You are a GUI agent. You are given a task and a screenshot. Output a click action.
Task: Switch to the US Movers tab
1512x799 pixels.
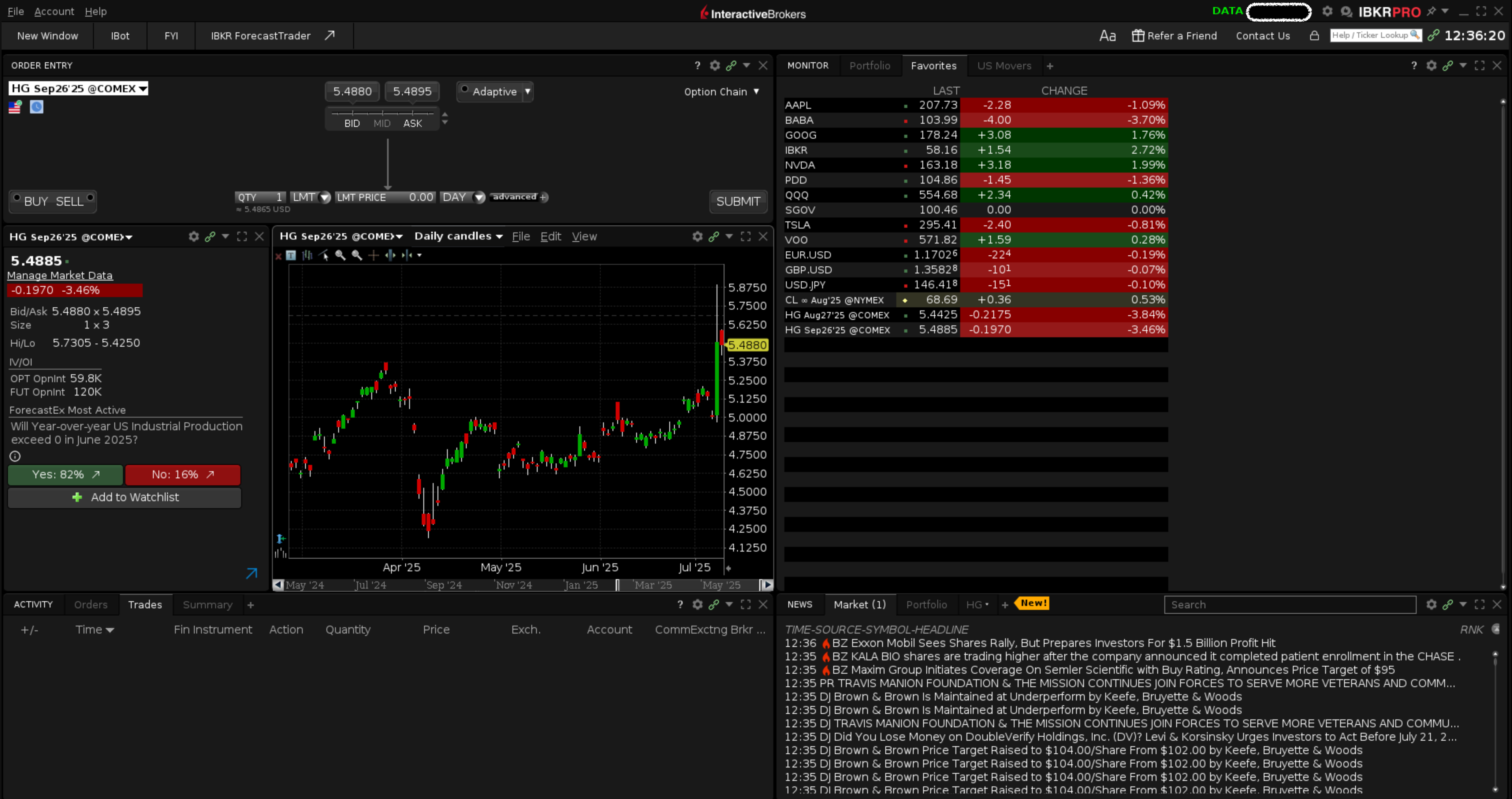[x=1004, y=66]
